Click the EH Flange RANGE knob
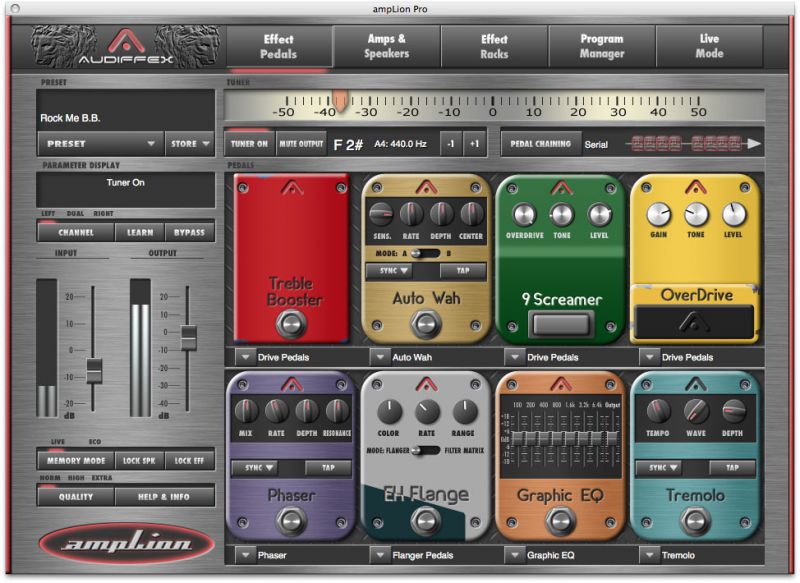Viewport: 800px width, 583px height. point(464,412)
